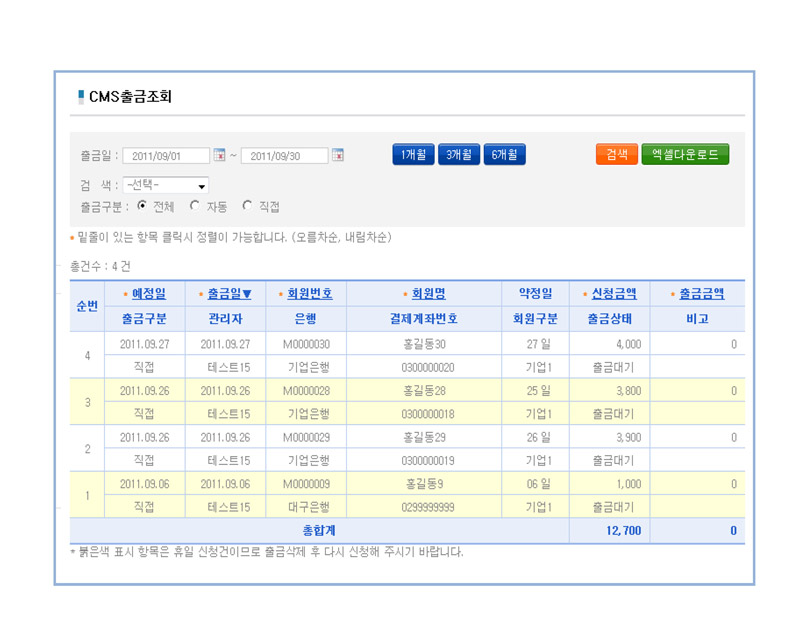Click the end date field 2011/09/30
This screenshot has height=644, width=800.
[285, 156]
